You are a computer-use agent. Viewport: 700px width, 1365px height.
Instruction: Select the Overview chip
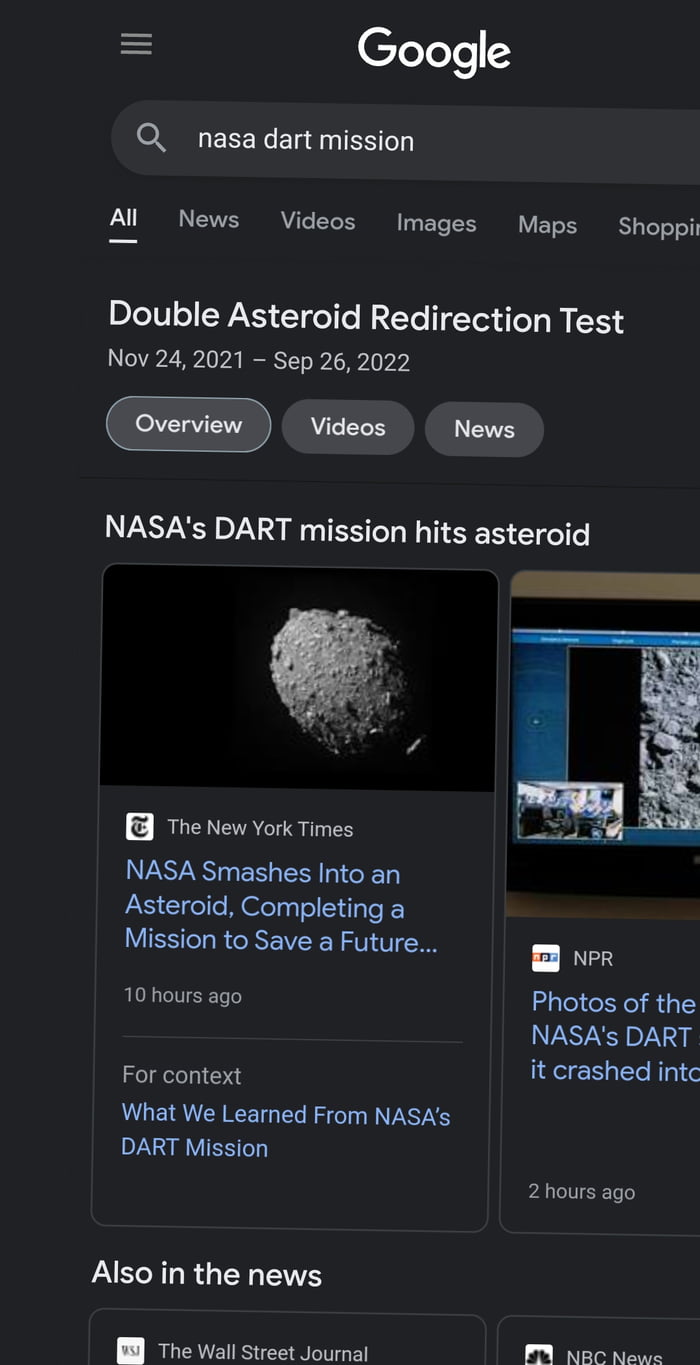(188, 424)
